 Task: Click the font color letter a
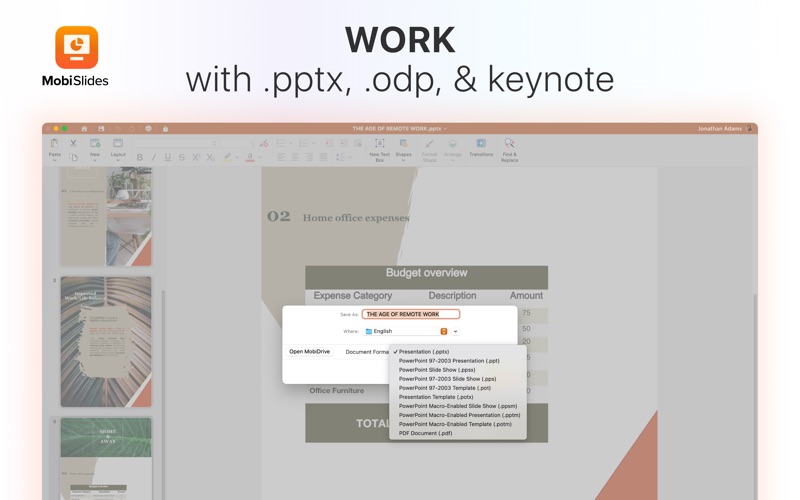pyautogui.click(x=249, y=157)
